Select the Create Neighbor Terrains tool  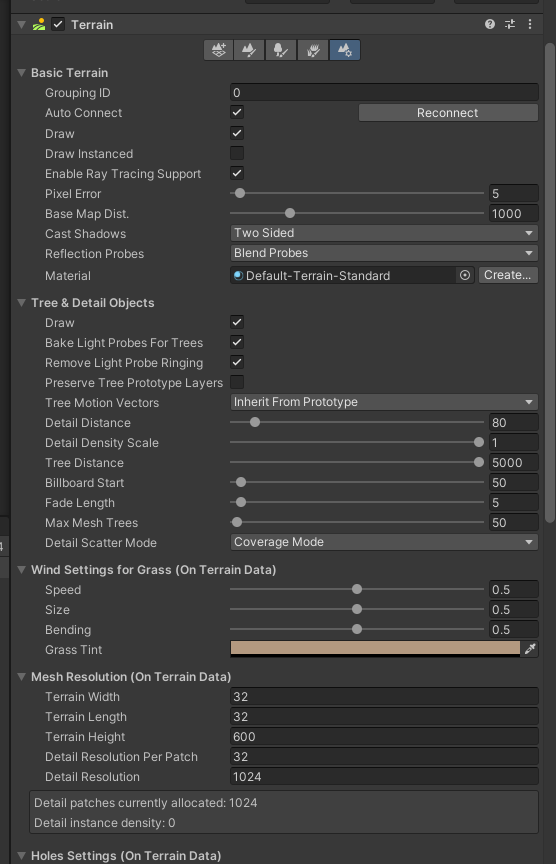218,50
